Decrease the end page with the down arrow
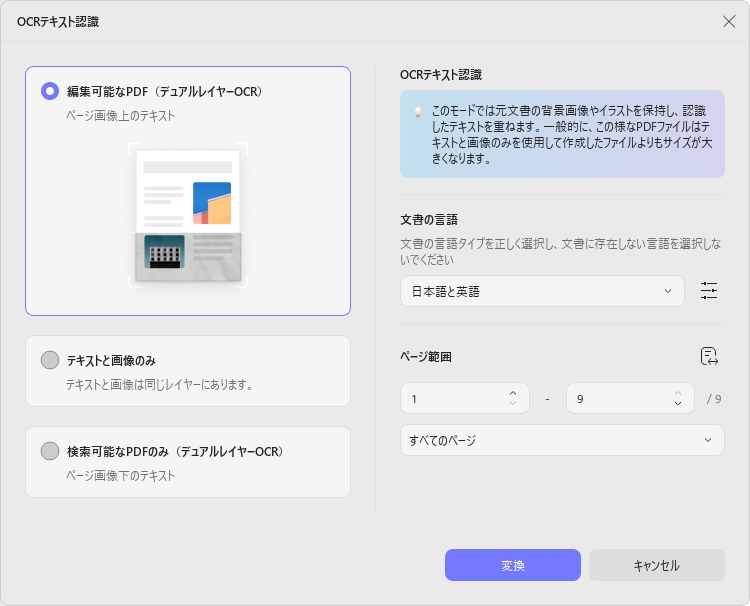The image size is (750, 606). 678,404
